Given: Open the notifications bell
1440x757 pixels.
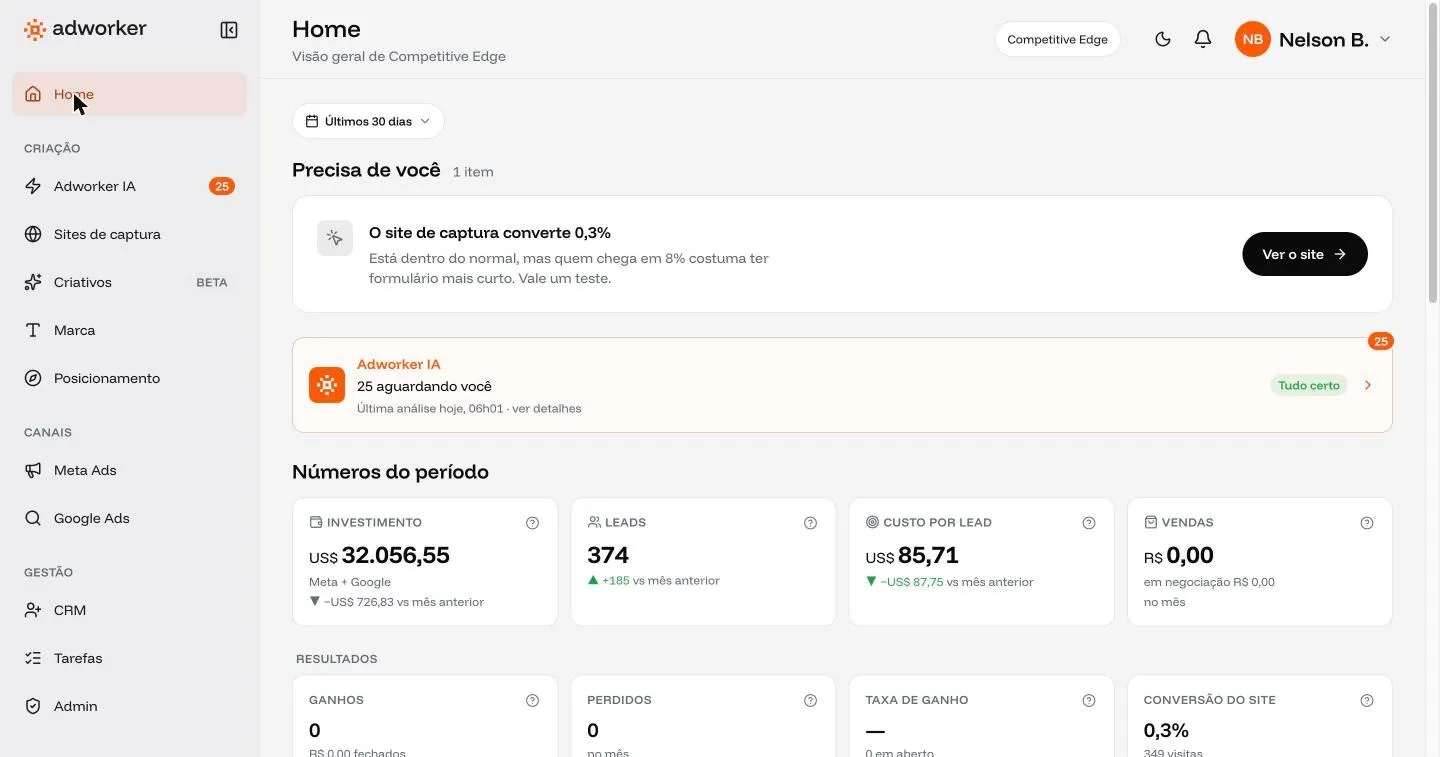Looking at the screenshot, I should click(1203, 39).
